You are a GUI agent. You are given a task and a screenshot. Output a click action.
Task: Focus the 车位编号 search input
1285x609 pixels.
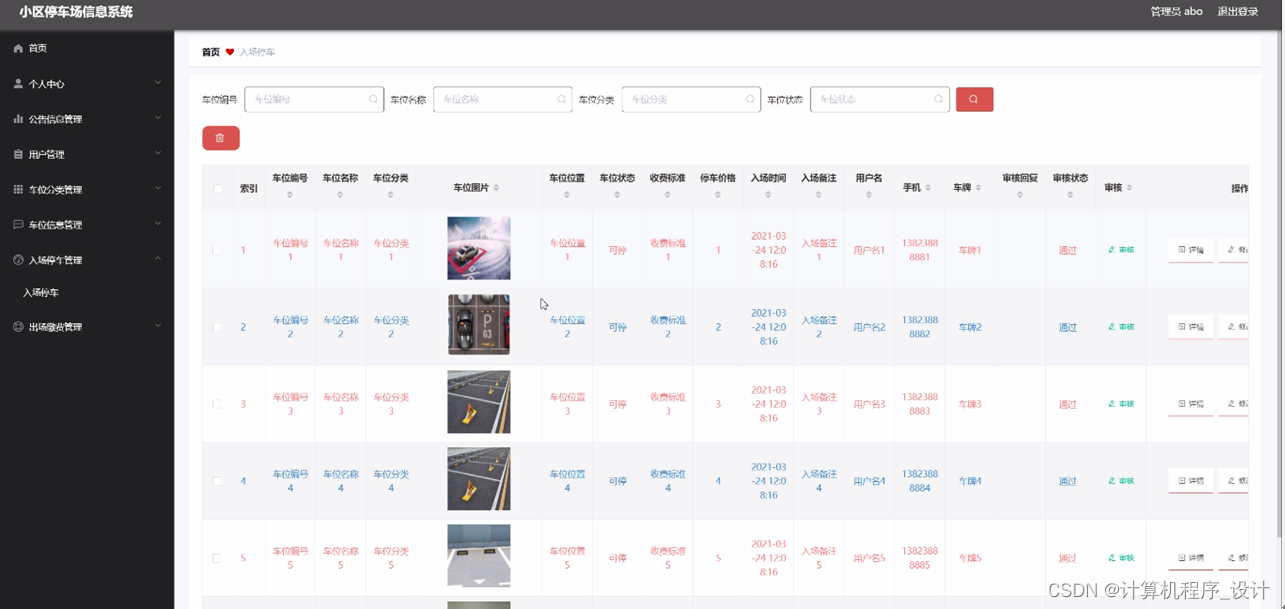click(x=314, y=99)
